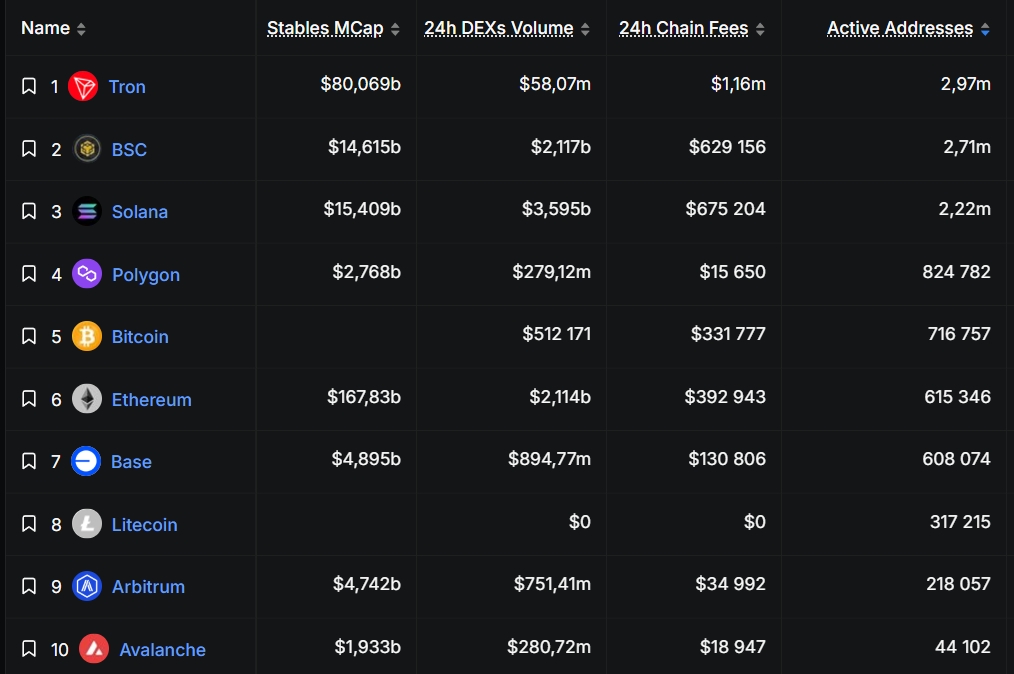
Task: Click the 24h Chain Fees header
Action: [683, 28]
